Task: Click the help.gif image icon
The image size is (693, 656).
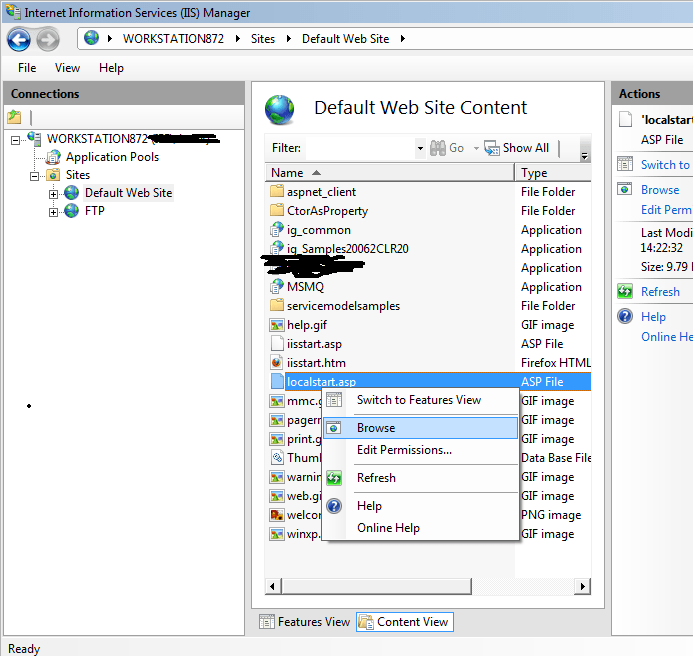Action: [277, 325]
